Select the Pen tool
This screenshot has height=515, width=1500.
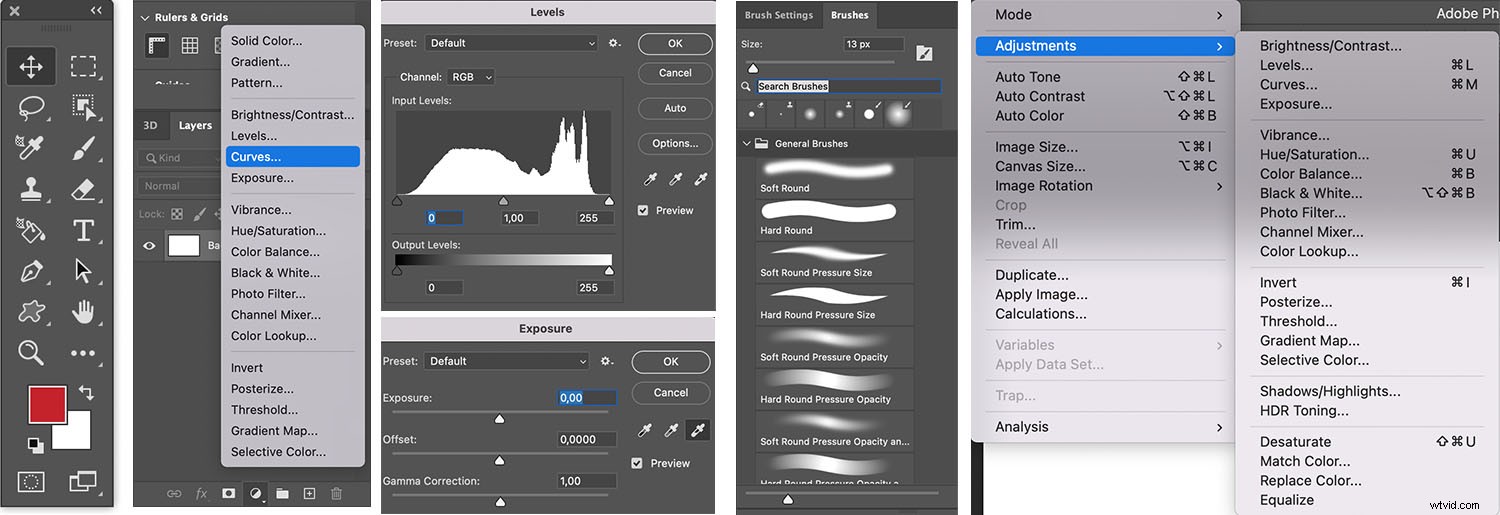pyautogui.click(x=31, y=271)
